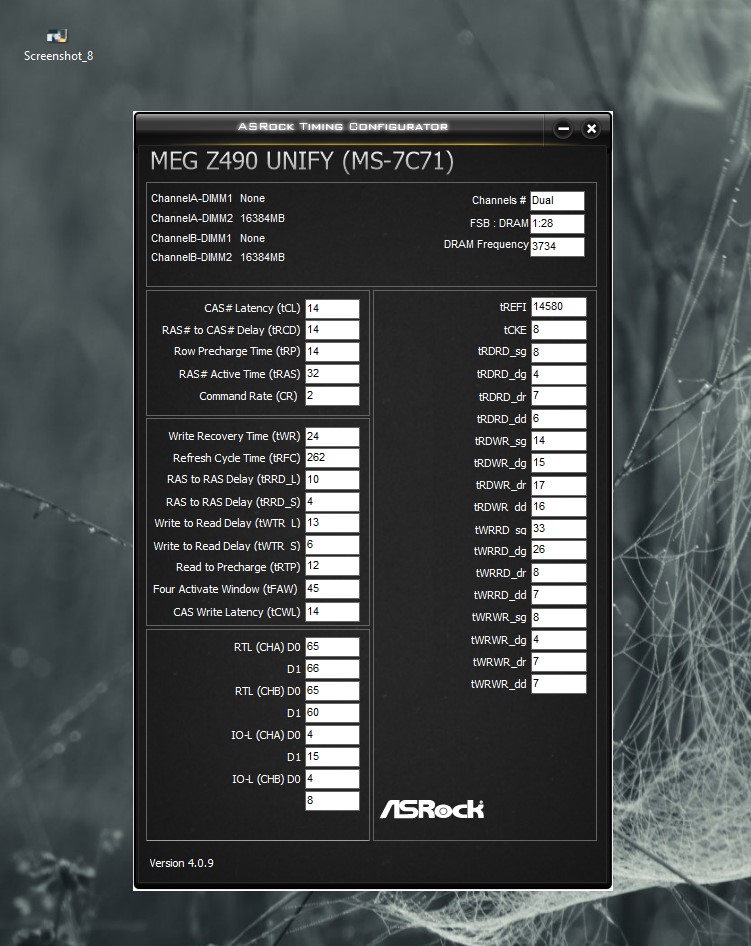
Task: Select the tRDWR_dd value field
Action: pos(559,507)
